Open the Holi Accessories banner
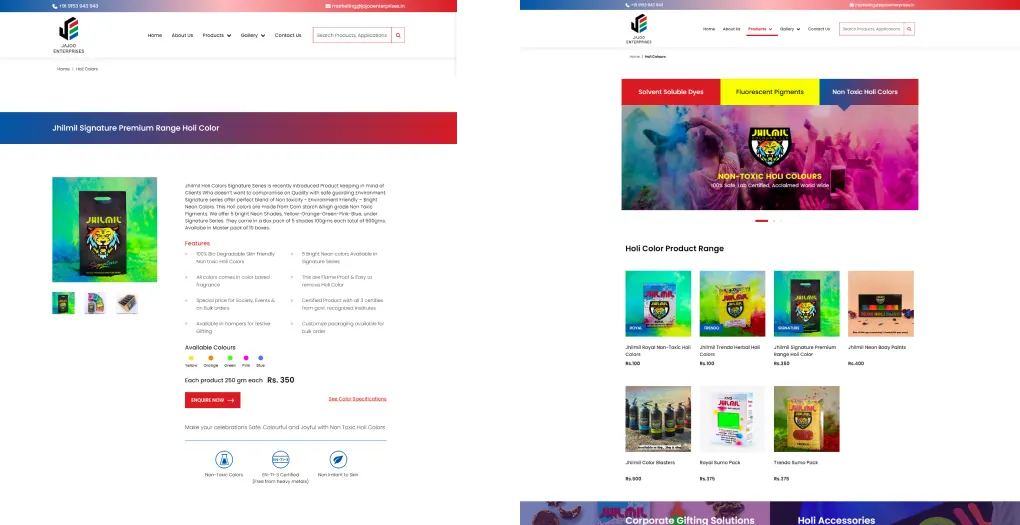1020x525 pixels. (x=895, y=513)
